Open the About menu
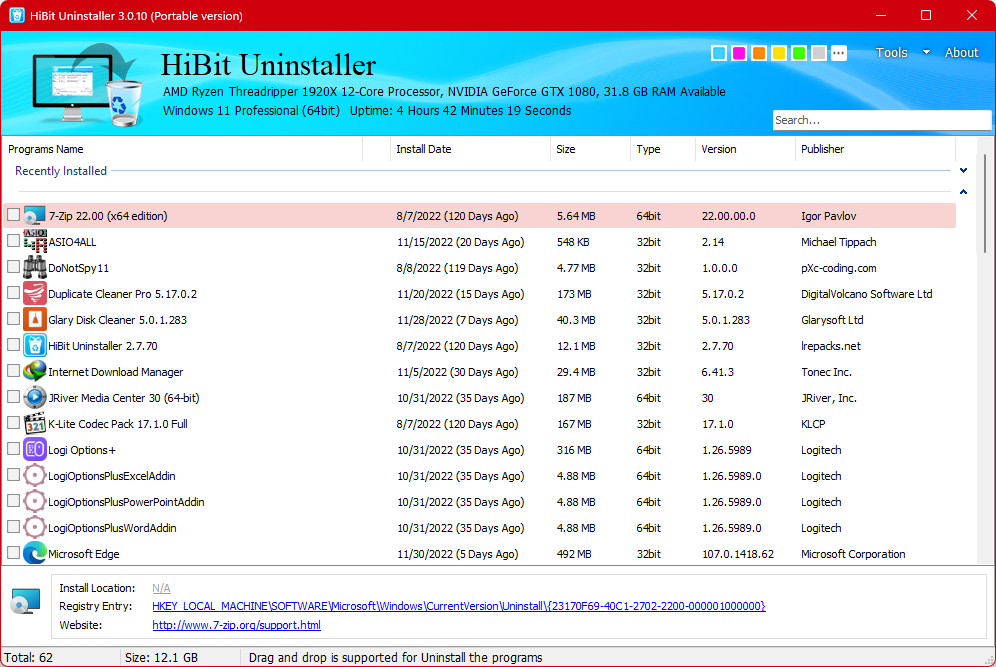The height and width of the screenshot is (667, 996). [x=961, y=53]
